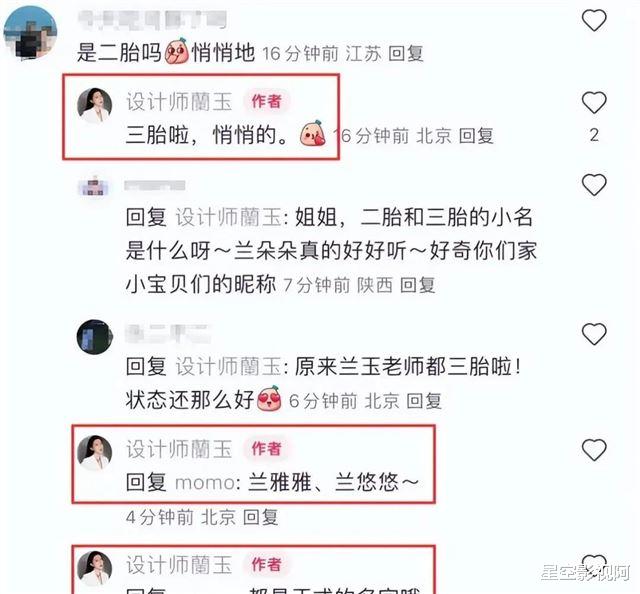Viewport: 640px width, 594px height.
Task: Open mentioned 设计师蘭玉 in '原来兰玉老师' comment
Action: click(228, 366)
